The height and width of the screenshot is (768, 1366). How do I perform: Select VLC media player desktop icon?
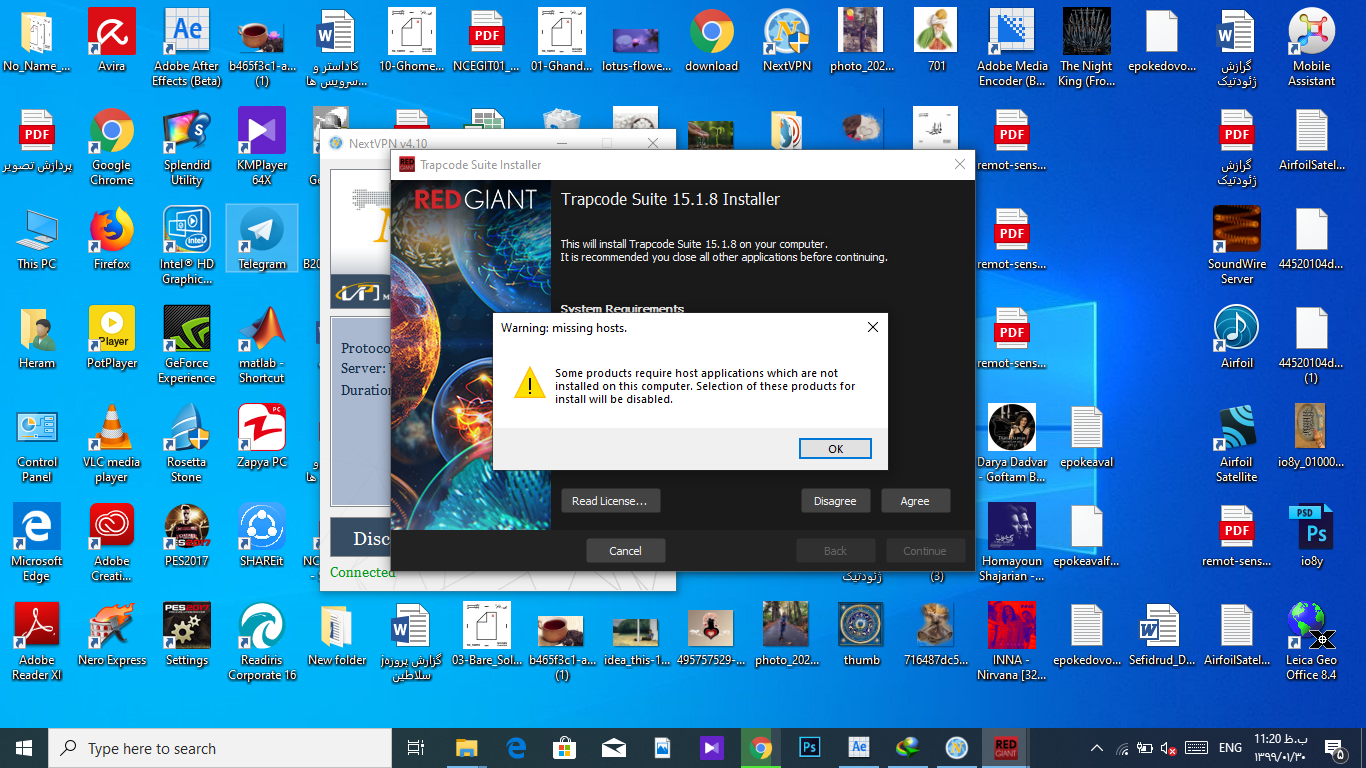coord(112,444)
